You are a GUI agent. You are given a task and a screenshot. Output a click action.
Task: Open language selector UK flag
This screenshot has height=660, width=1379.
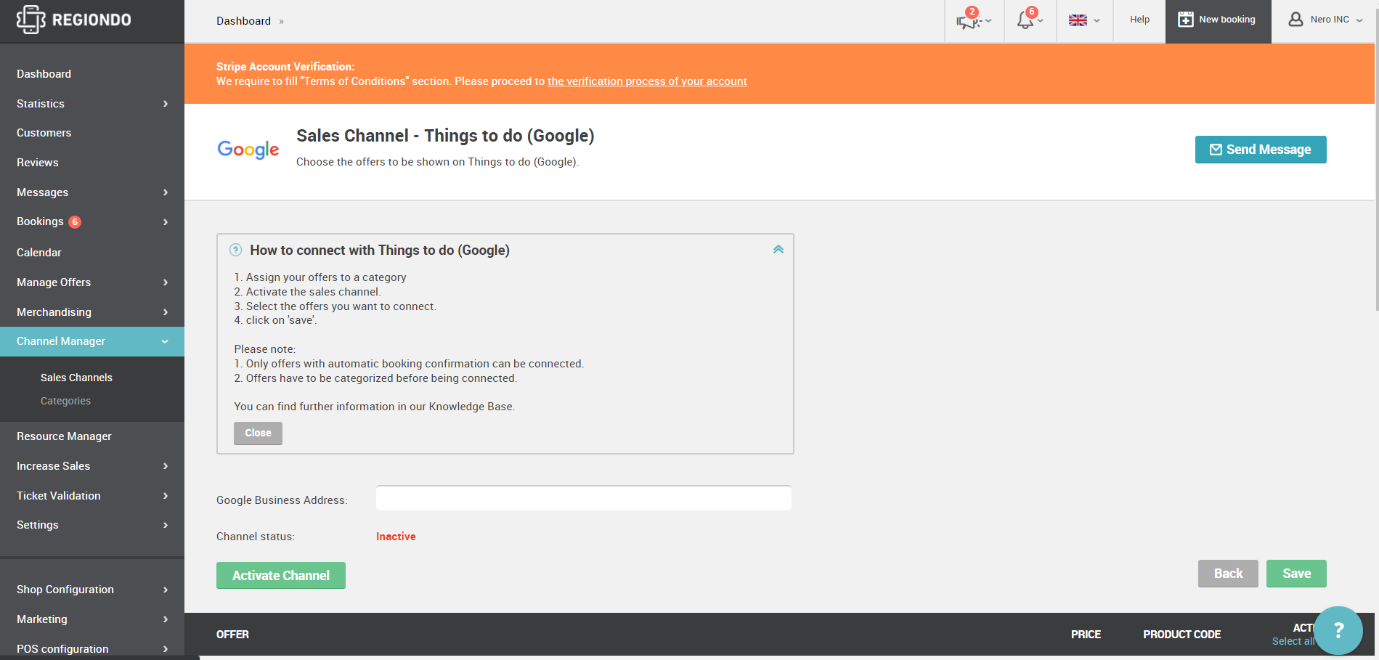1078,20
